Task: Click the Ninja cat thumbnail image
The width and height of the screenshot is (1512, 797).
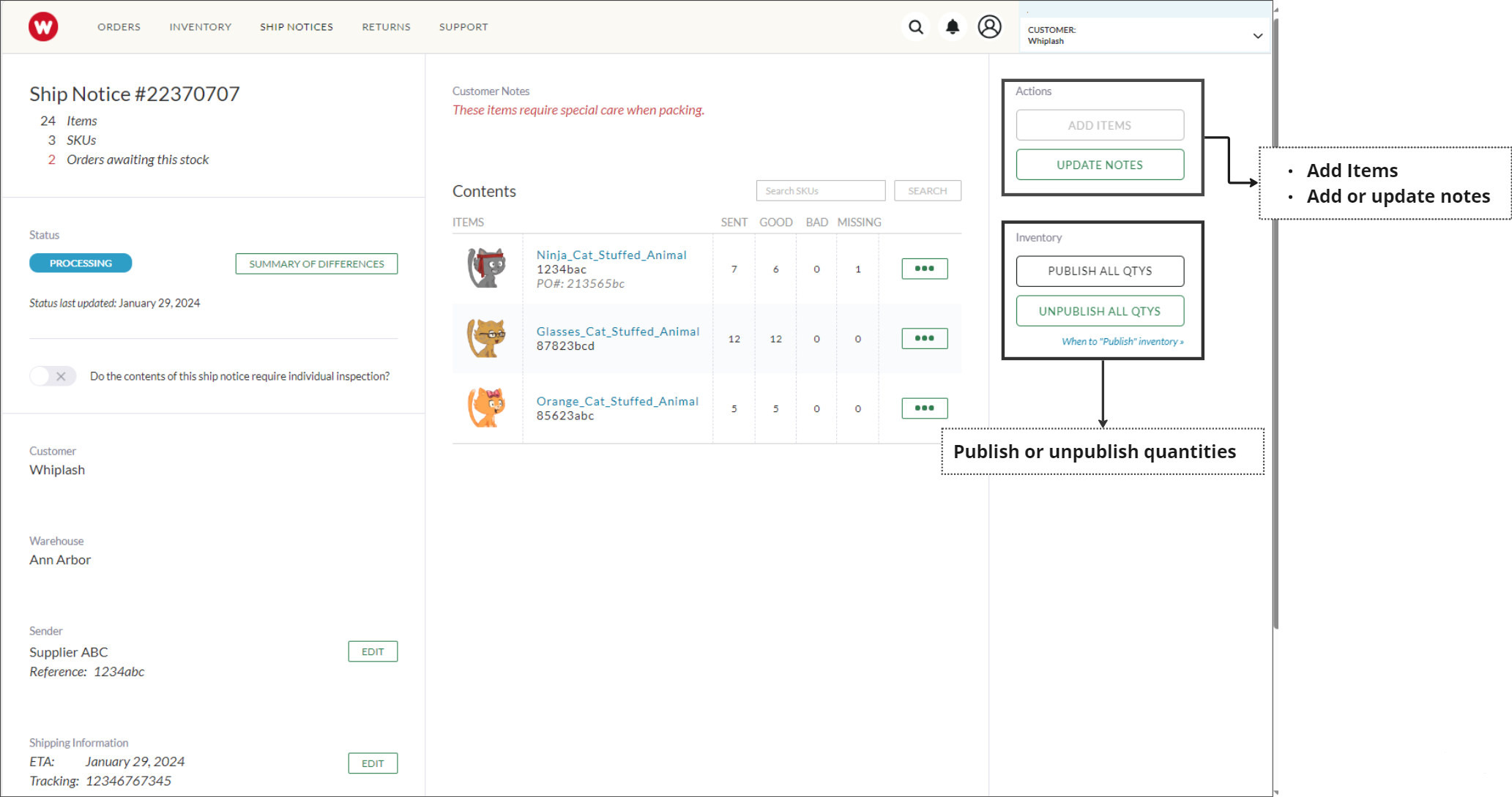Action: [487, 268]
